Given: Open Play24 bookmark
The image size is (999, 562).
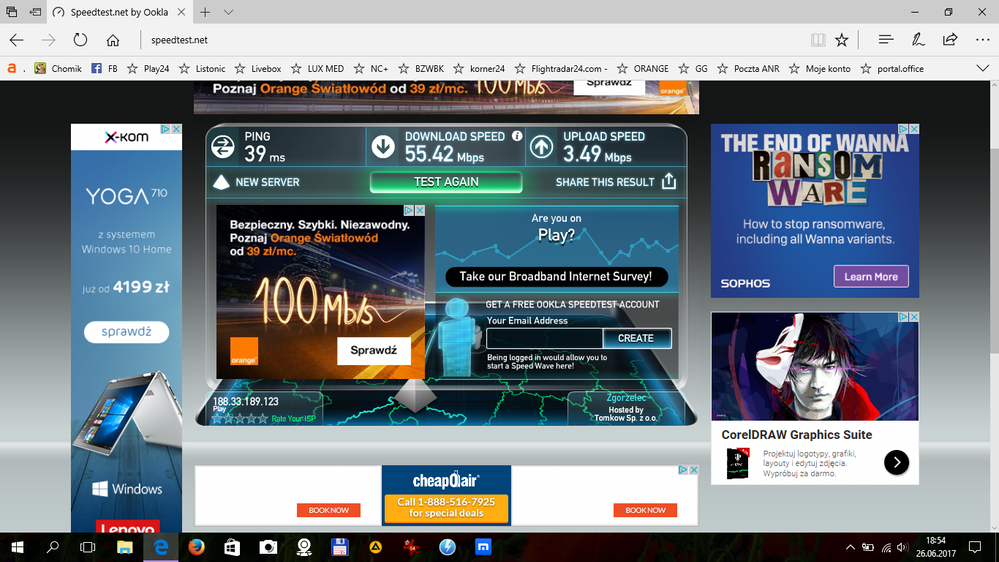Looking at the screenshot, I should click(148, 68).
